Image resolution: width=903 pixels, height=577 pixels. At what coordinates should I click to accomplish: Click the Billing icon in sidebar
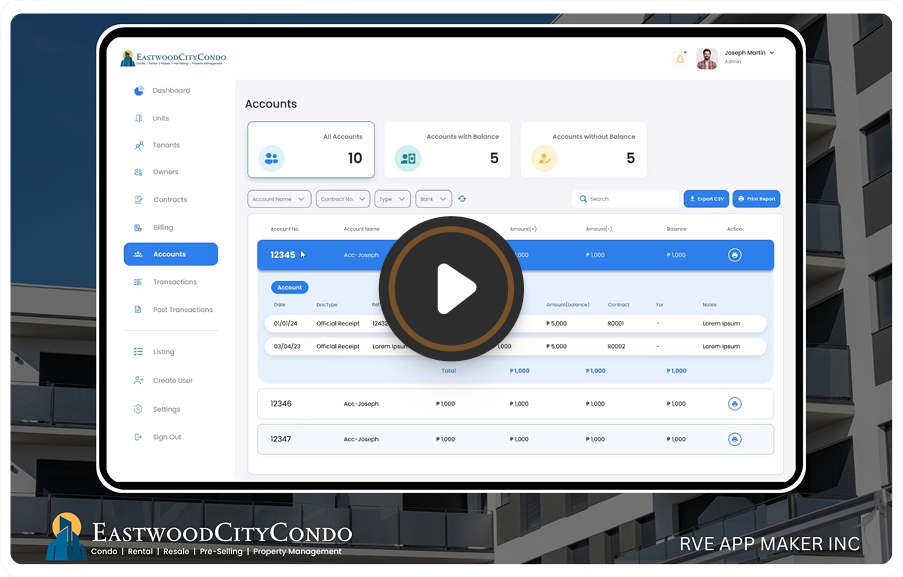(138, 227)
